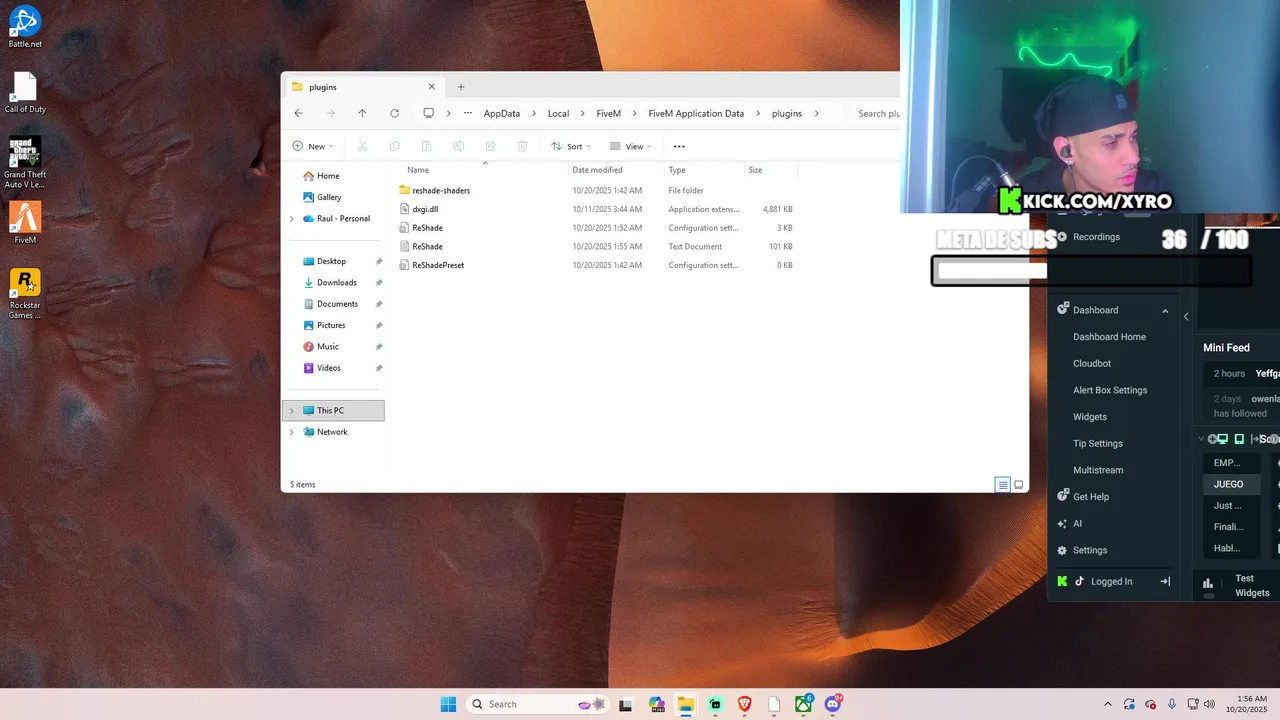Viewport: 1280px width, 720px height.
Task: Click the Share icon in Explorer toolbar
Action: click(x=490, y=146)
